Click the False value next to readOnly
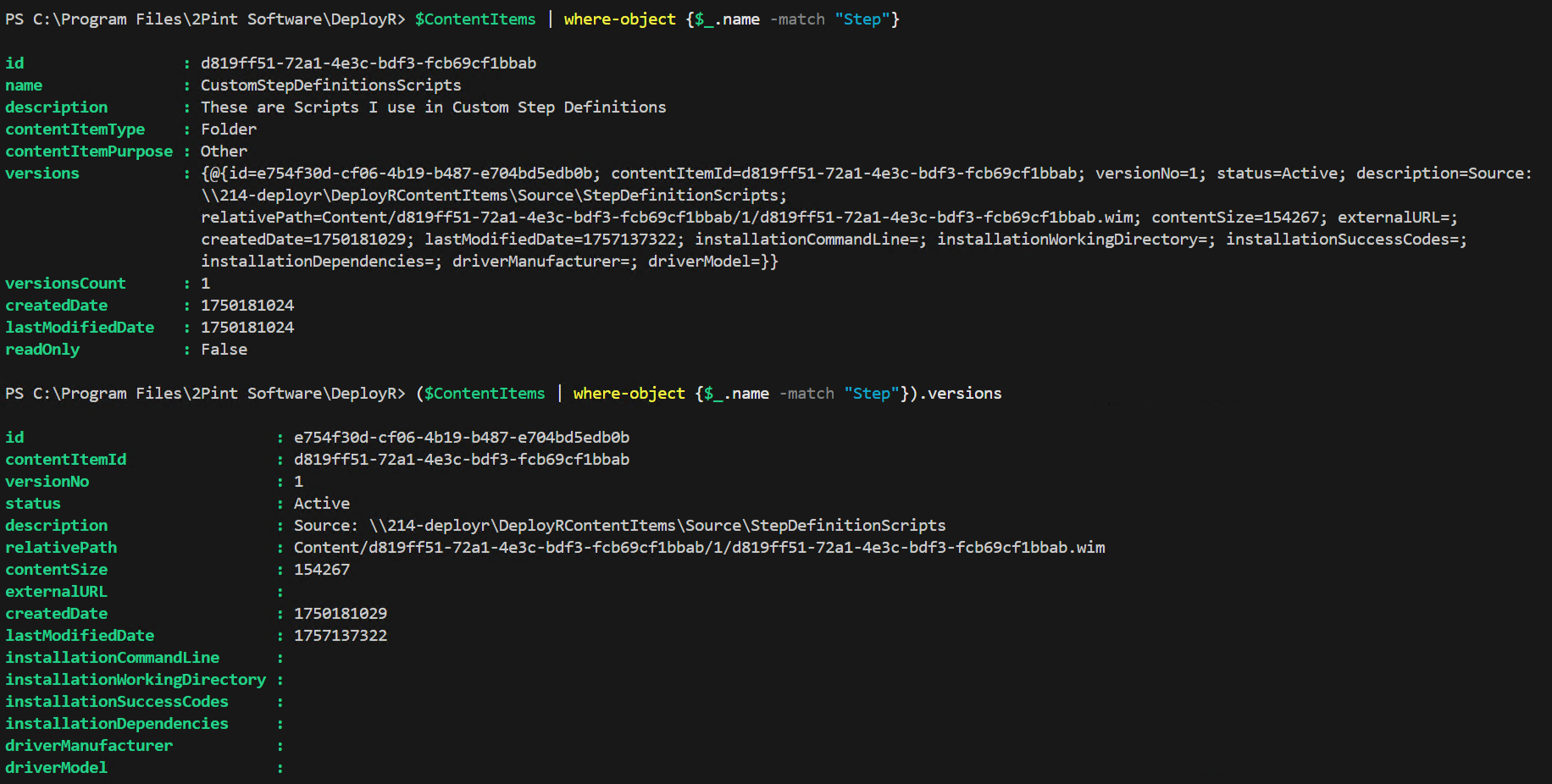The image size is (1552, 784). 224,350
